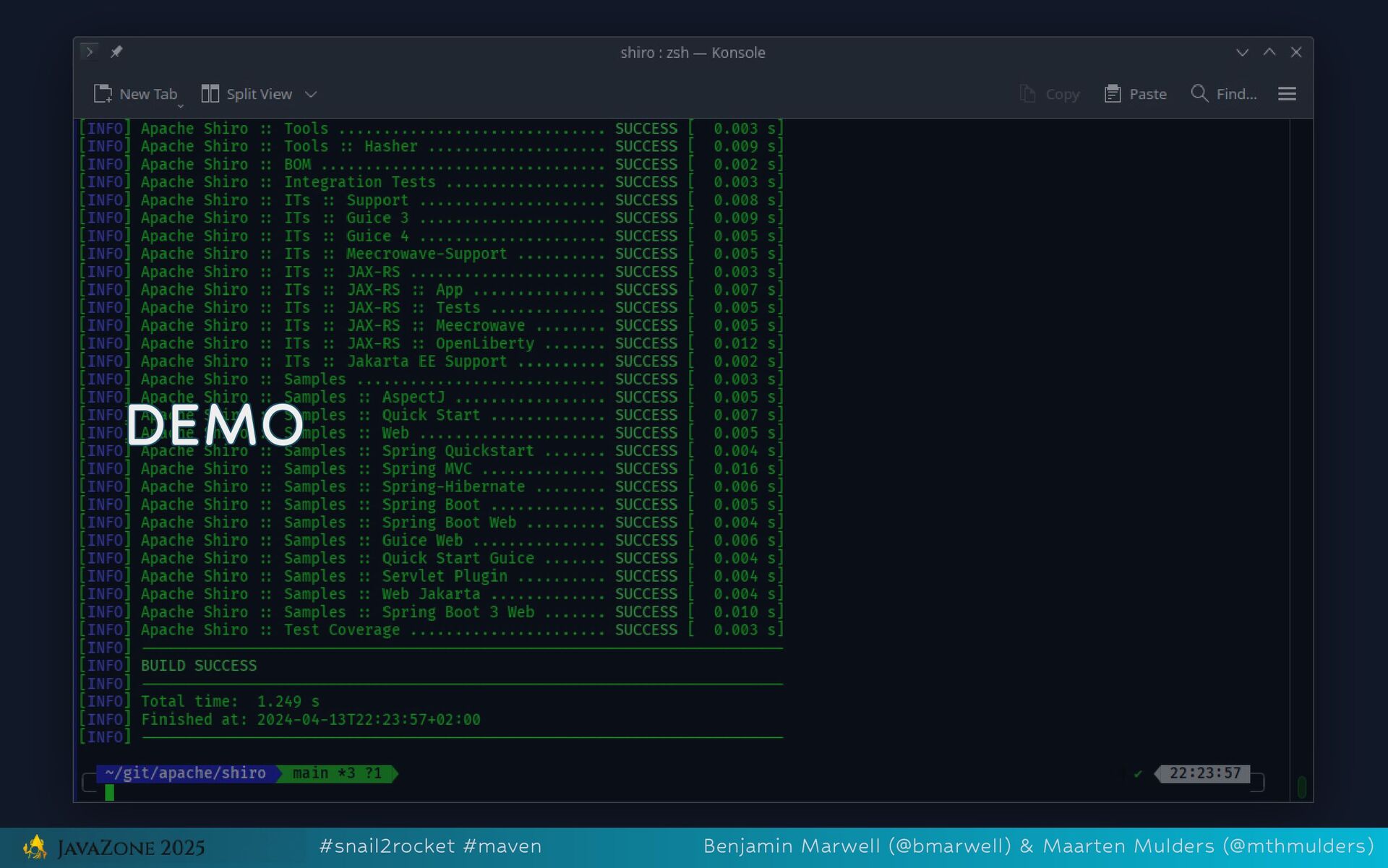Click the Split View button
Screen dimensions: 1388x868
tap(247, 94)
